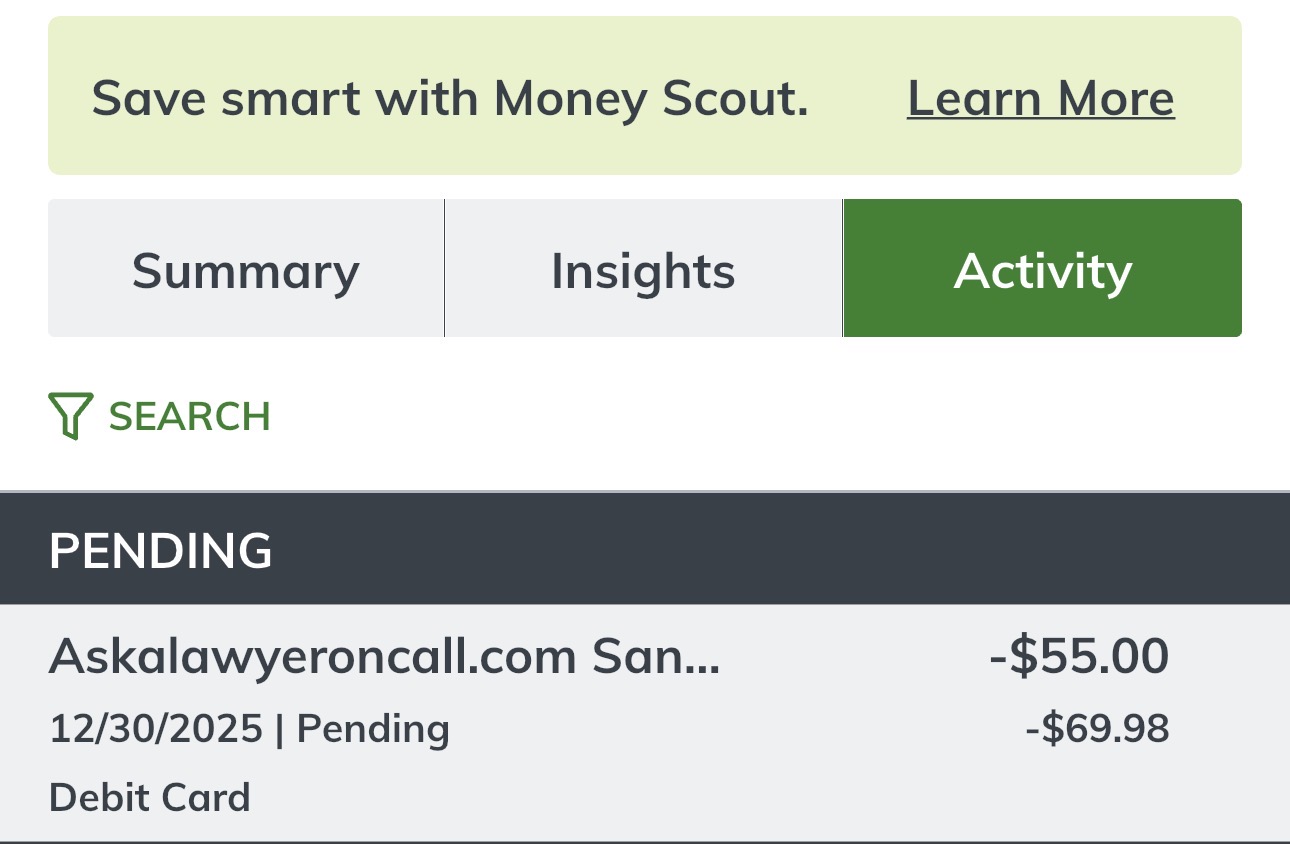The width and height of the screenshot is (1290, 844).
Task: Tap the Save smart with Money Scout text
Action: (449, 98)
